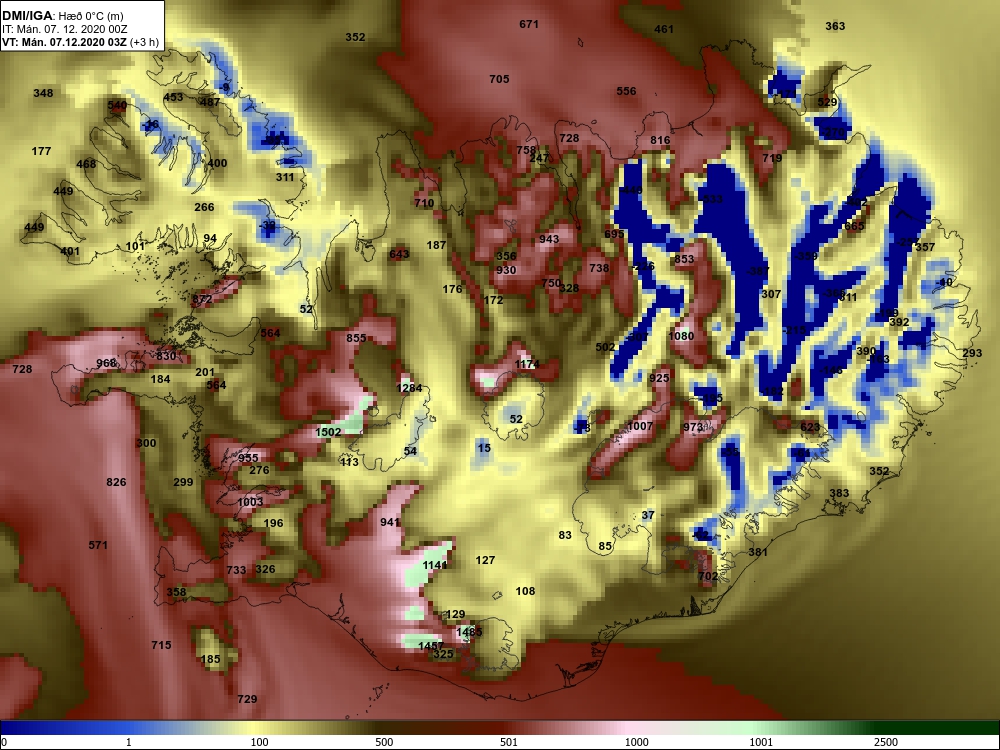Click the map value 311
Image resolution: width=1000 pixels, height=750 pixels.
(285, 177)
